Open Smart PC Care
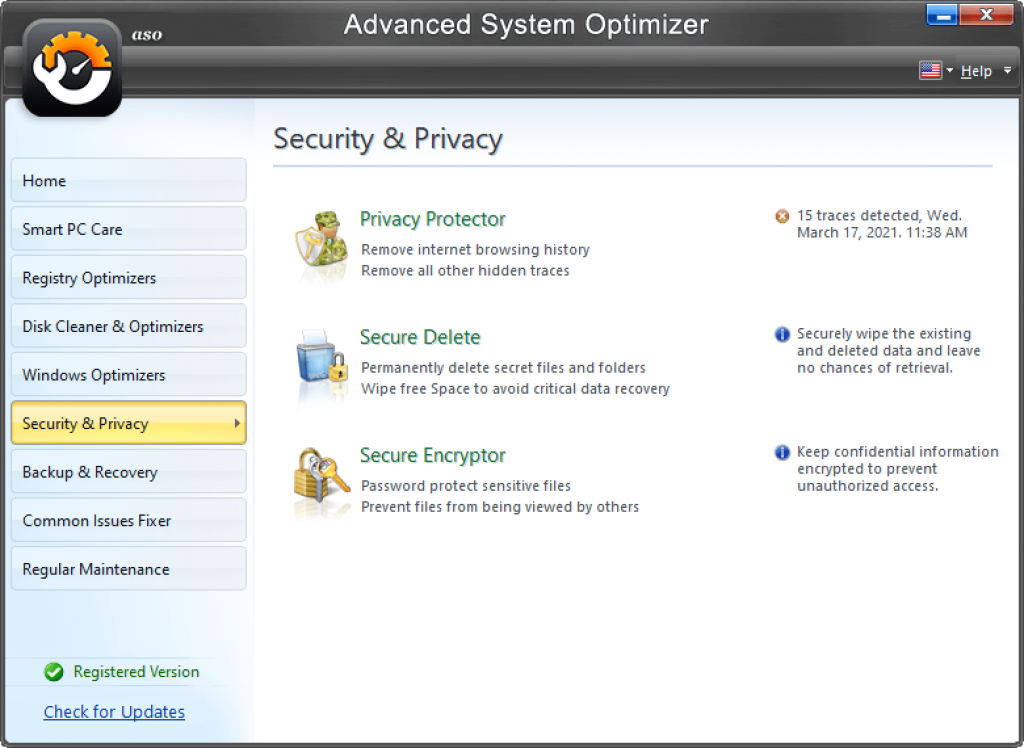The height and width of the screenshot is (748, 1024). coord(129,229)
